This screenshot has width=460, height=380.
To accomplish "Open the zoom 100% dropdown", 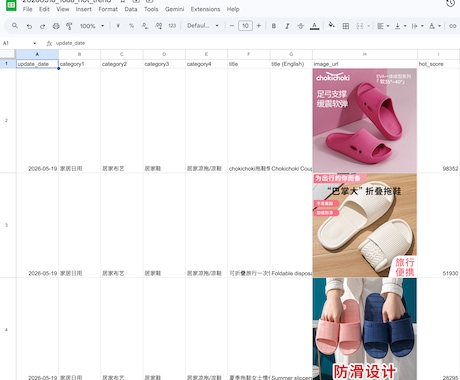I will pos(92,26).
